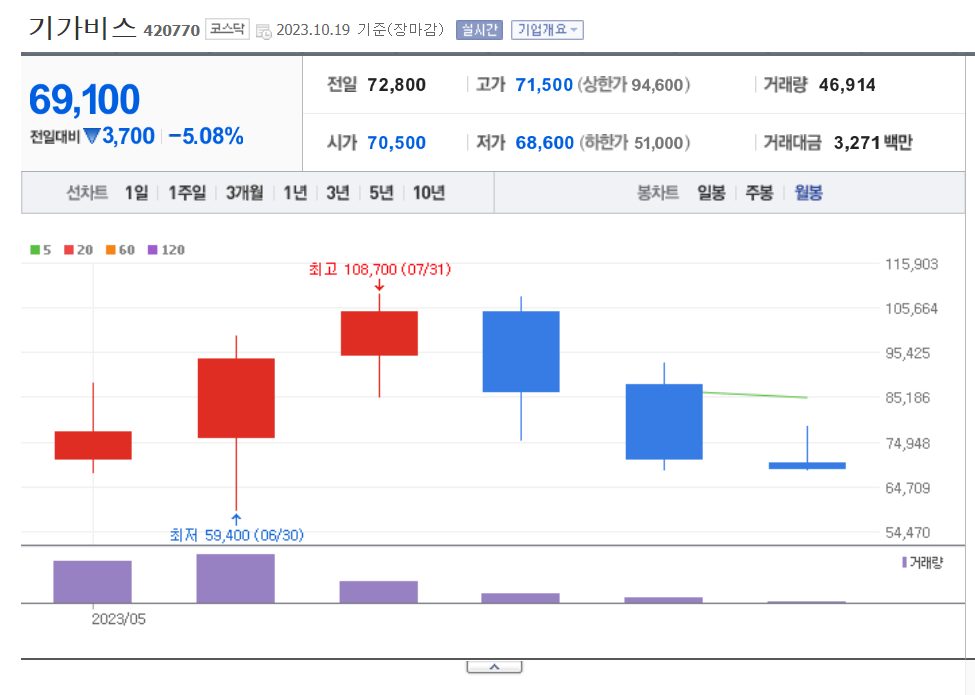Click the low price value 68,600
Image resolution: width=975 pixels, height=695 pixels.
point(544,142)
